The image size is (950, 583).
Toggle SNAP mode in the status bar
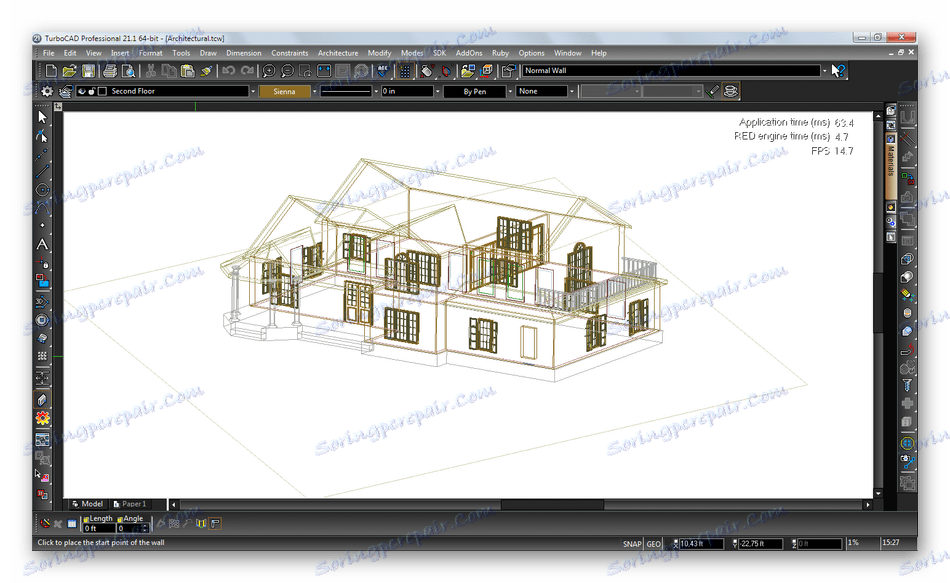632,543
